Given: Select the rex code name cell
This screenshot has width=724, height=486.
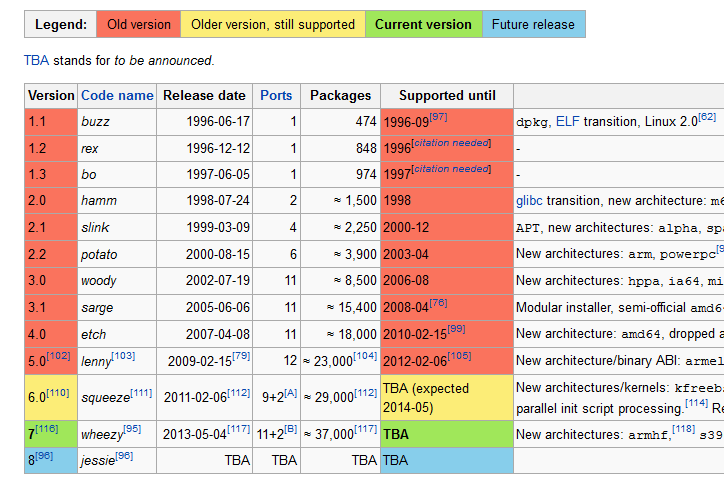Looking at the screenshot, I should pyautogui.click(x=117, y=149).
